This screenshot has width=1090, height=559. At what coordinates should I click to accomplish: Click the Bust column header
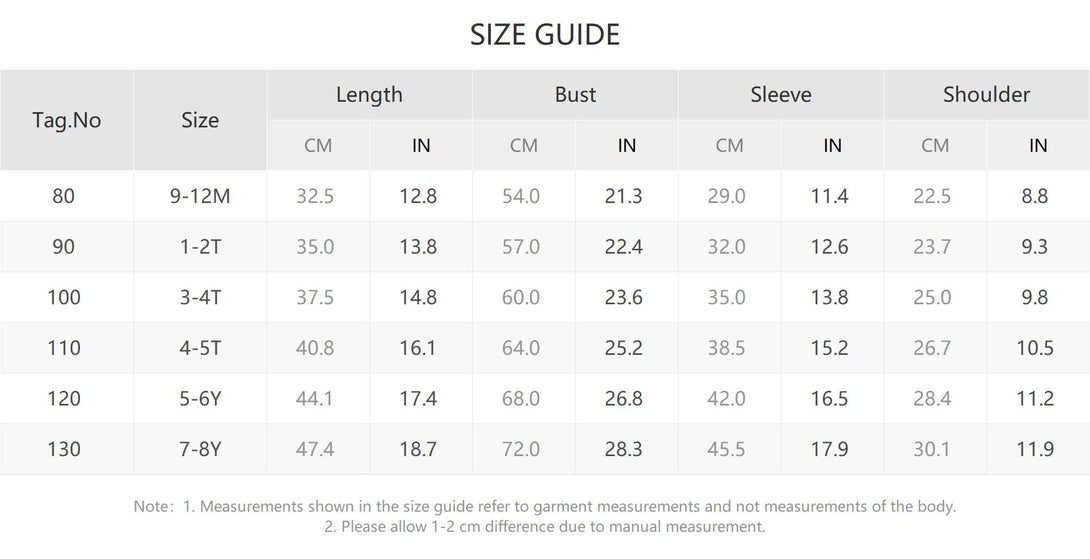point(575,95)
